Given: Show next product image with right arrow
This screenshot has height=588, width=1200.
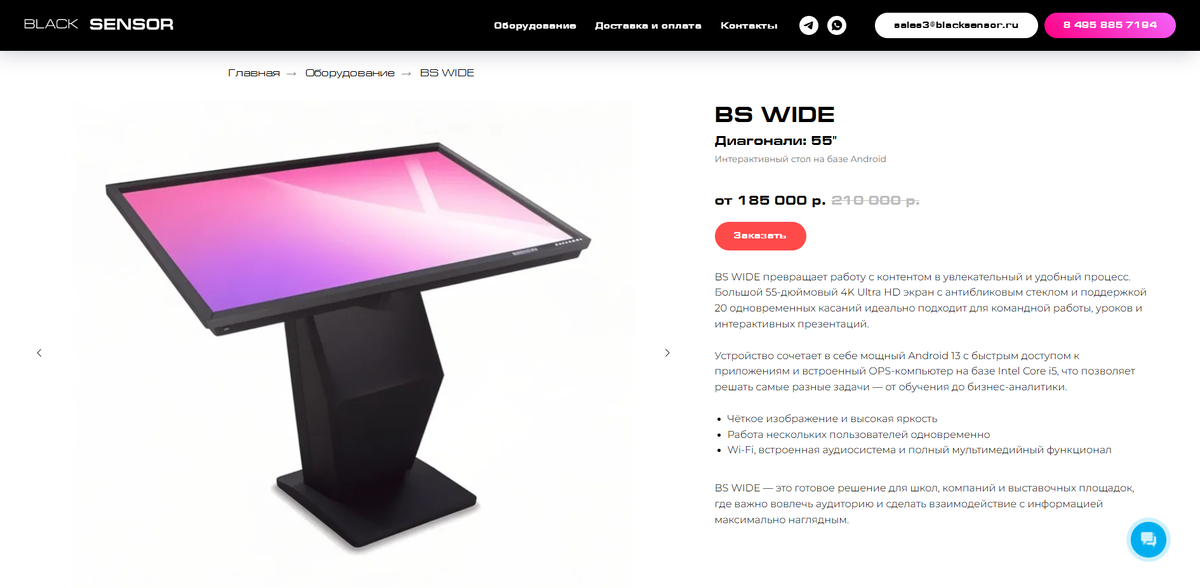Looking at the screenshot, I should [x=667, y=353].
